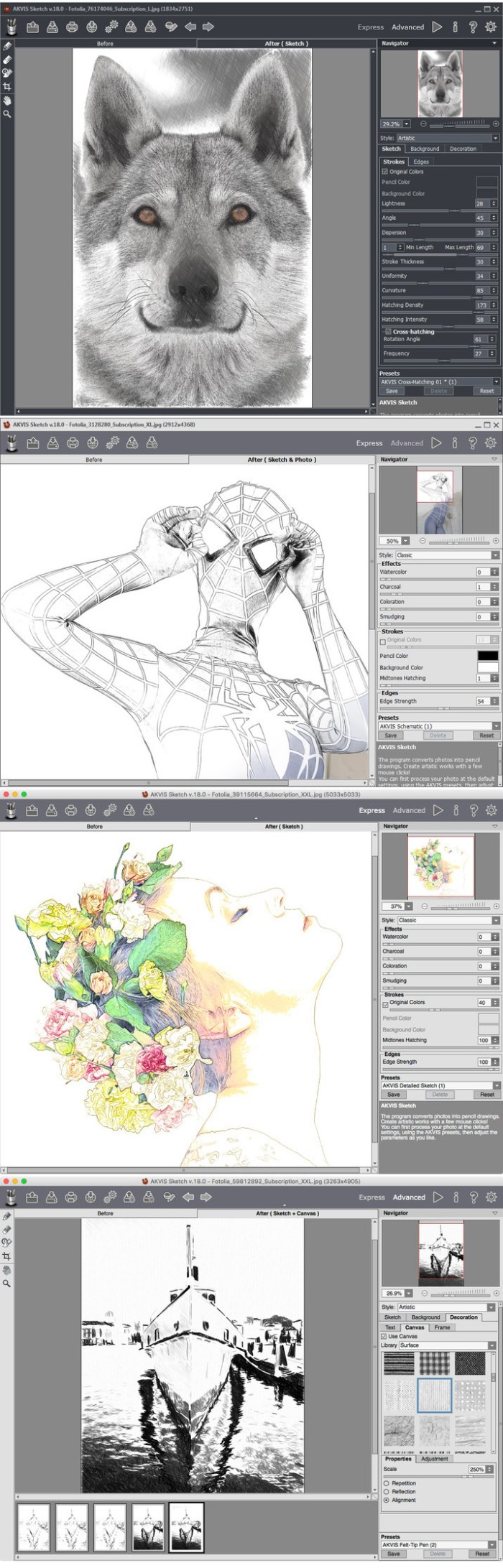
Task: Open the AKVIS Schematic presets dropdown
Action: (438, 726)
